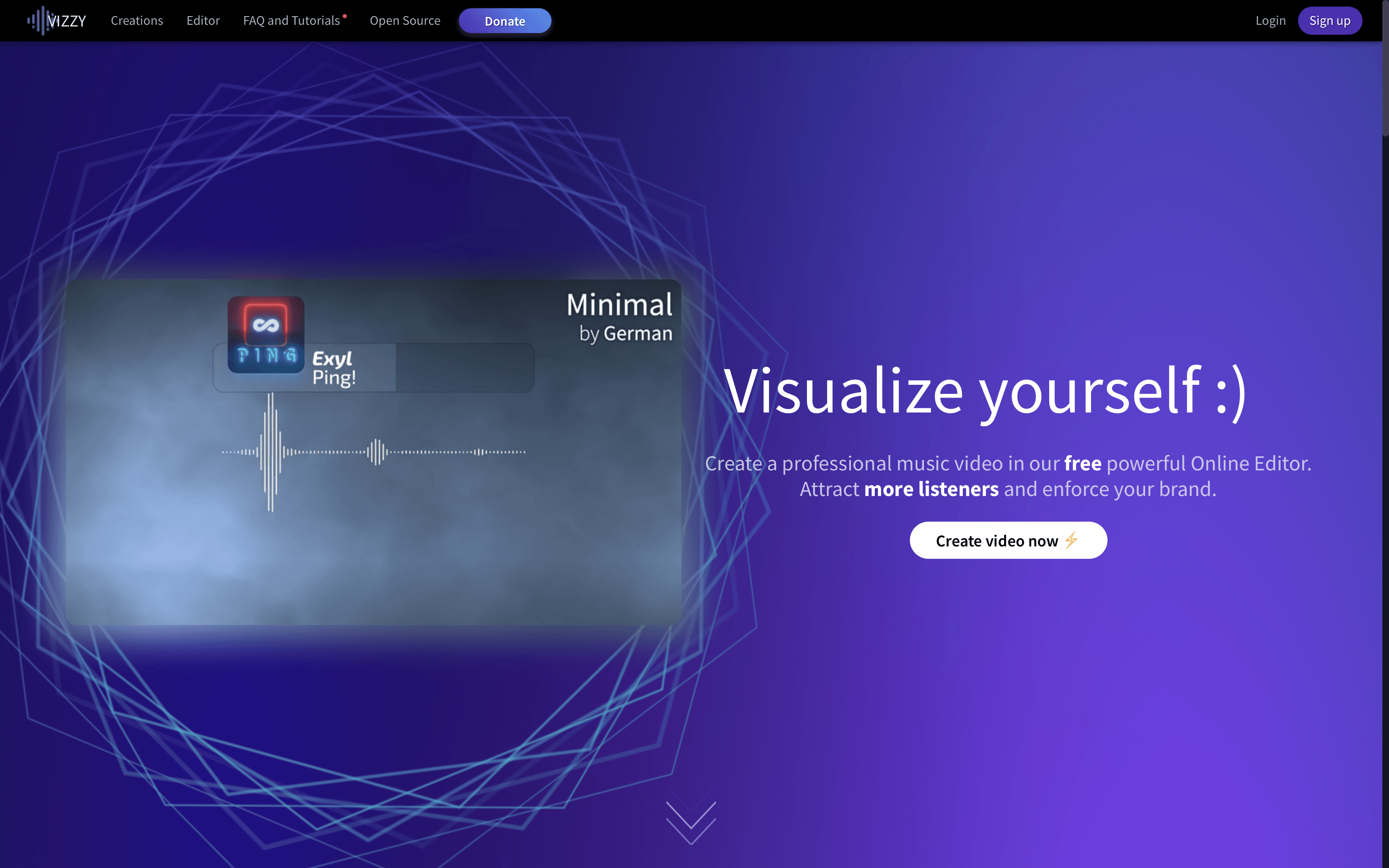Go to the Editor page

[x=203, y=21]
